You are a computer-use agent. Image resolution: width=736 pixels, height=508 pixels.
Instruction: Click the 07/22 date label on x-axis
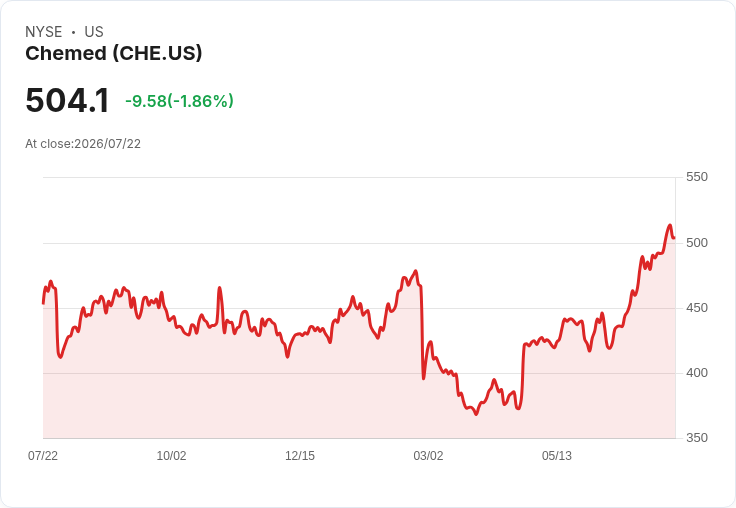[x=43, y=455]
